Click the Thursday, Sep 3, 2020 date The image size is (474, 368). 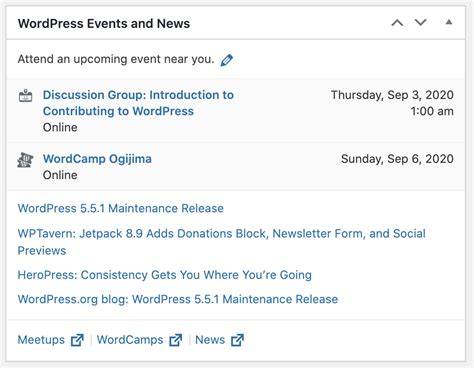[x=392, y=95]
